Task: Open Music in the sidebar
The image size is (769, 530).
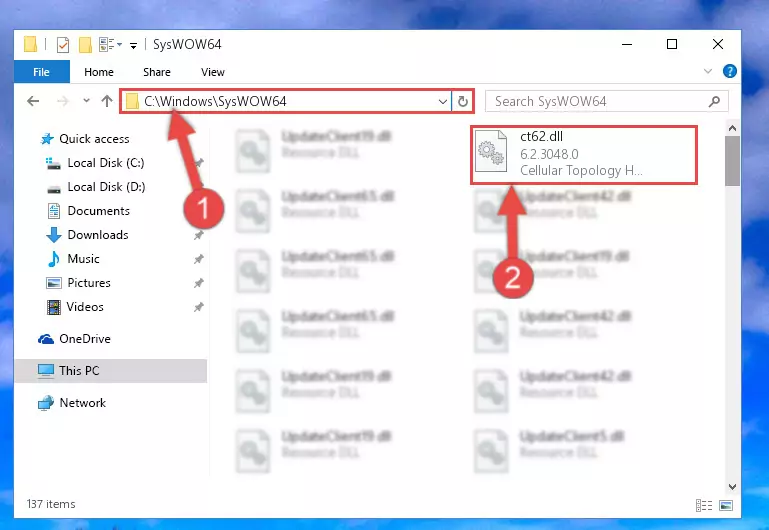Action: [x=73, y=259]
